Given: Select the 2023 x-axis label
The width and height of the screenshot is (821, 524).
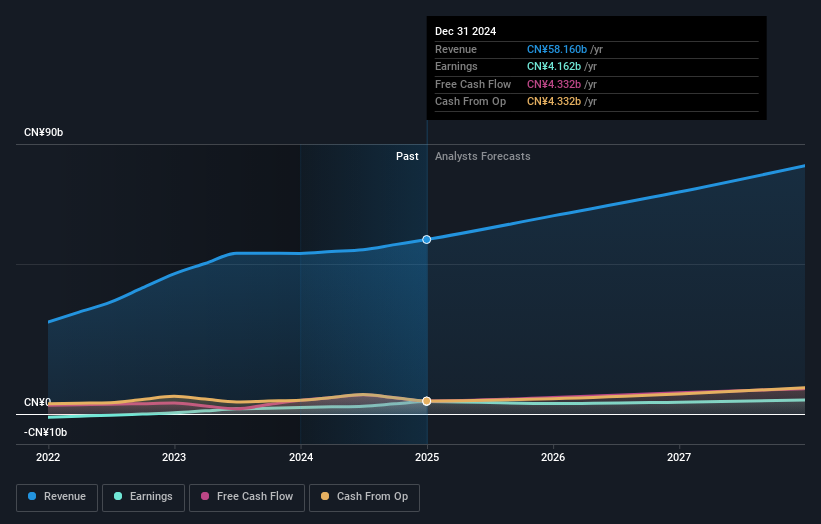Looking at the screenshot, I should click(x=174, y=457).
